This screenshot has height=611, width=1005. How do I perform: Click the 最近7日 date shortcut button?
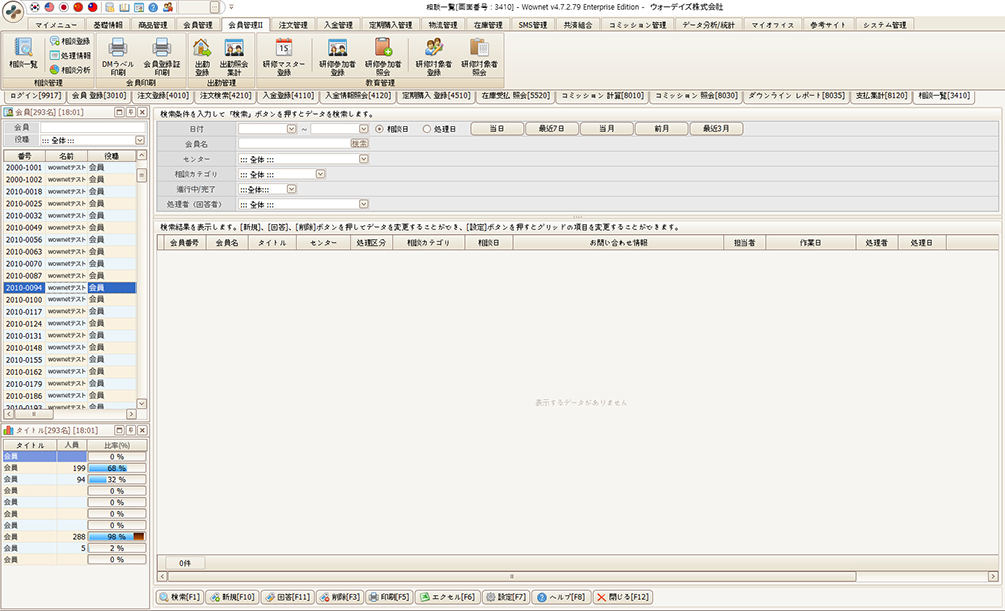click(x=551, y=129)
